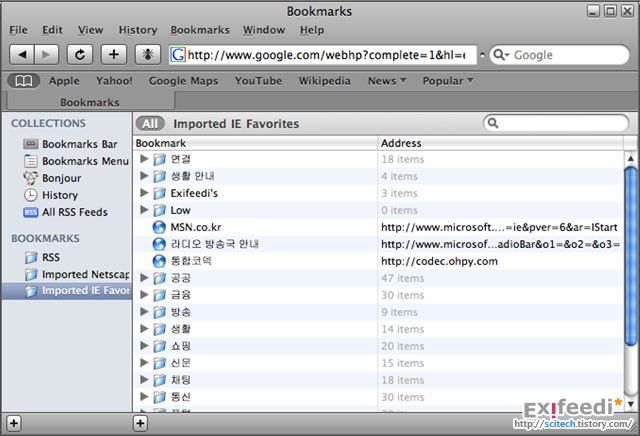Open the View menu
The image size is (640, 436).
pyautogui.click(x=91, y=30)
